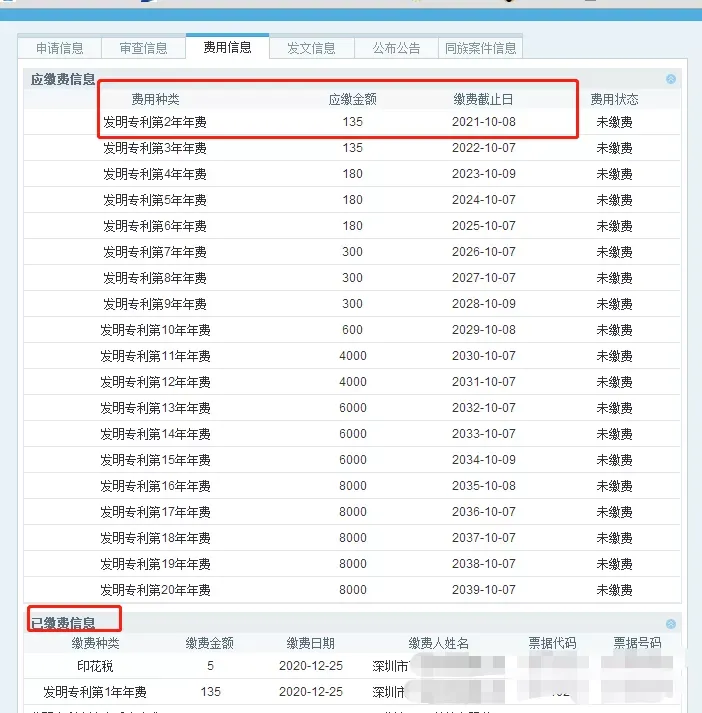The width and height of the screenshot is (702, 713).
Task: Click the amount 600 for year 10
Action: (x=352, y=330)
